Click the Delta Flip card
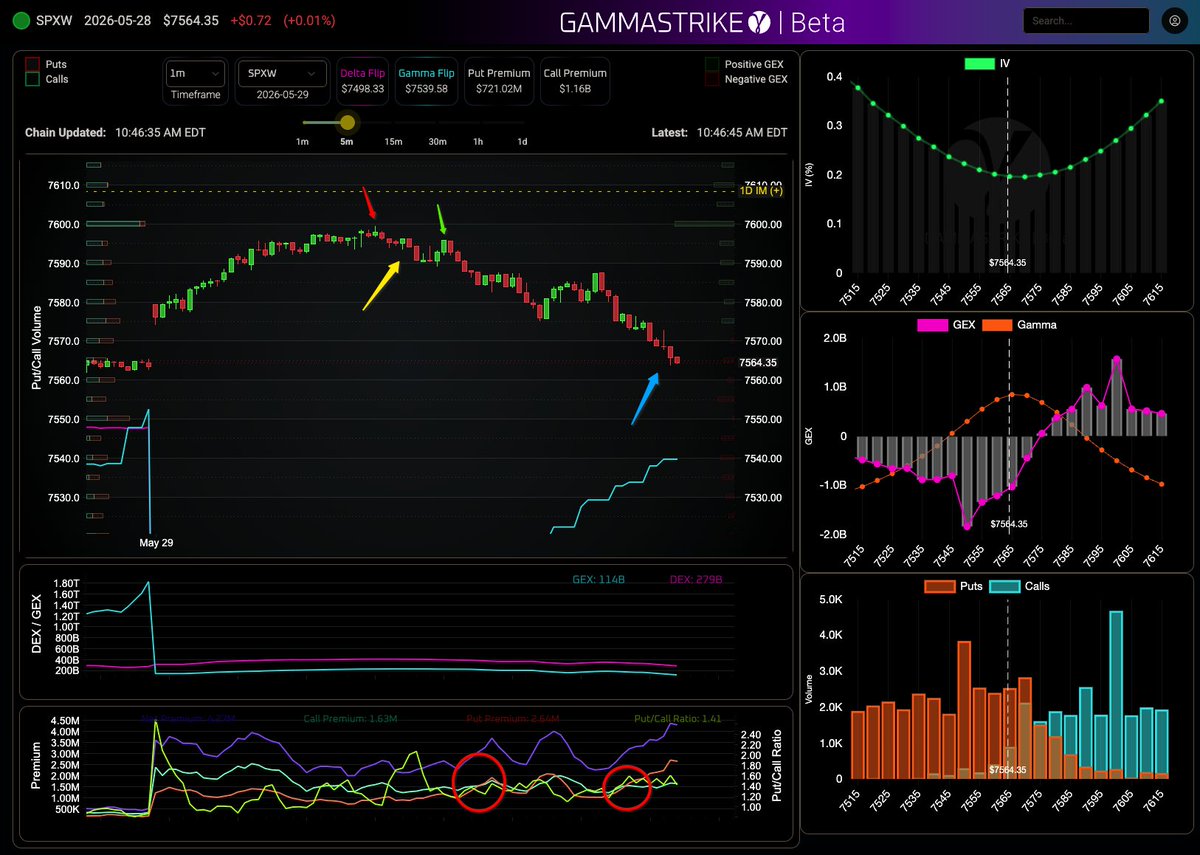1200x855 pixels. 361,81
